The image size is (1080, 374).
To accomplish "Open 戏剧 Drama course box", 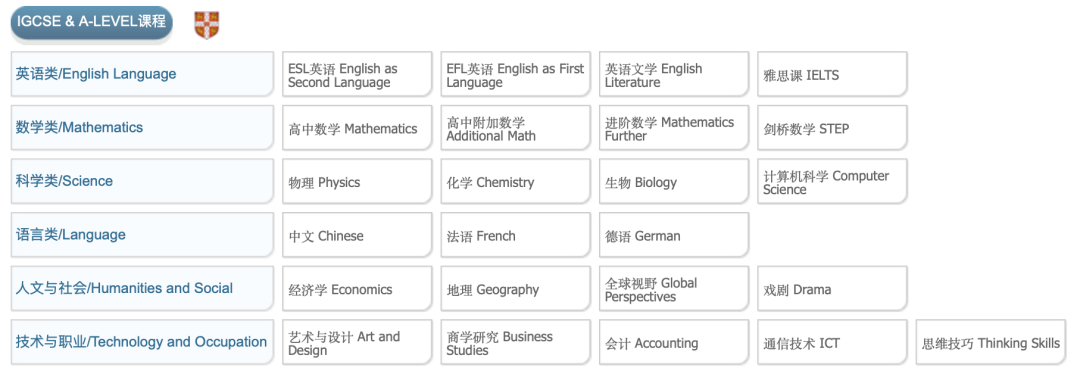I will click(833, 289).
